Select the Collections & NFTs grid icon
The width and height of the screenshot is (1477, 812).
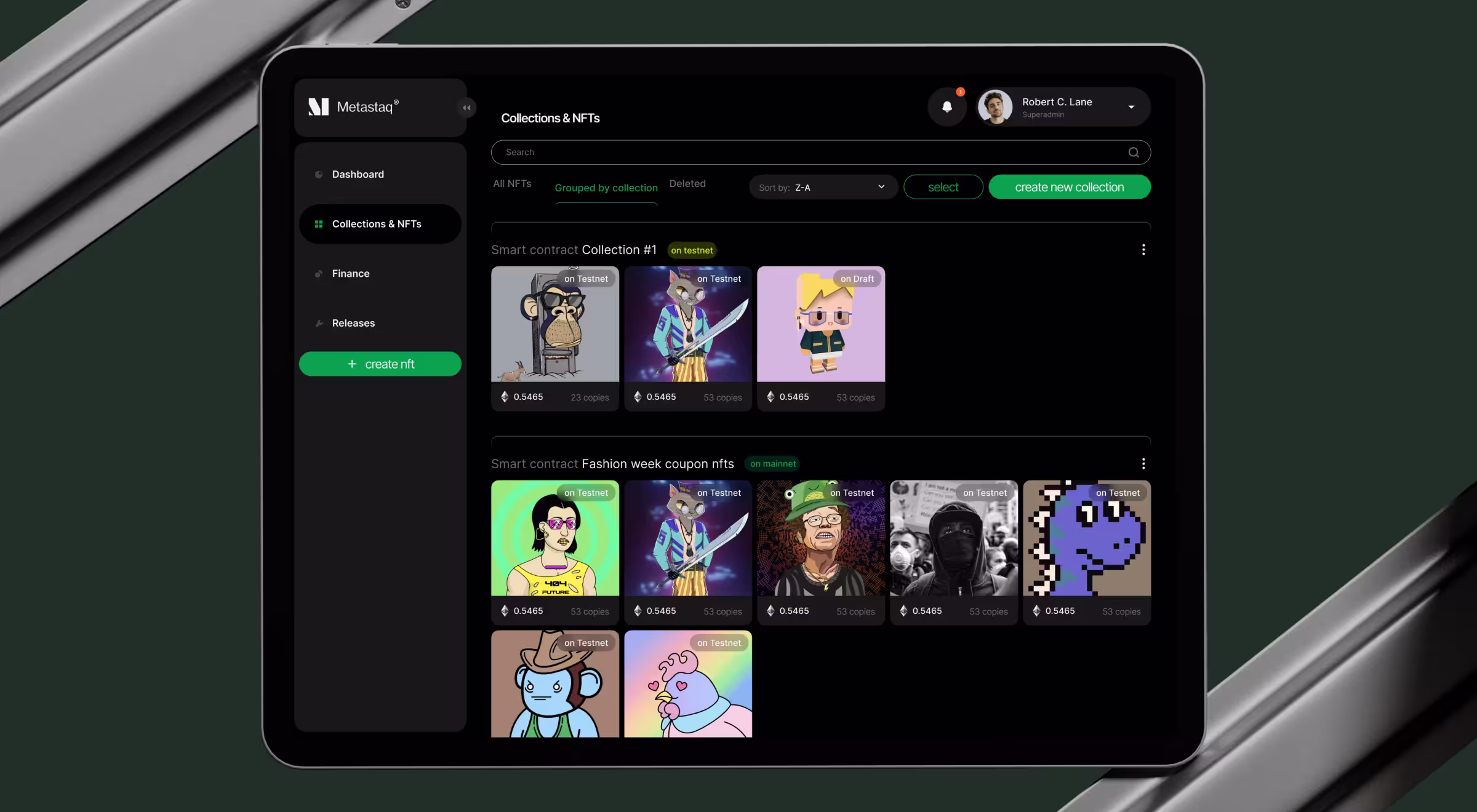318,224
